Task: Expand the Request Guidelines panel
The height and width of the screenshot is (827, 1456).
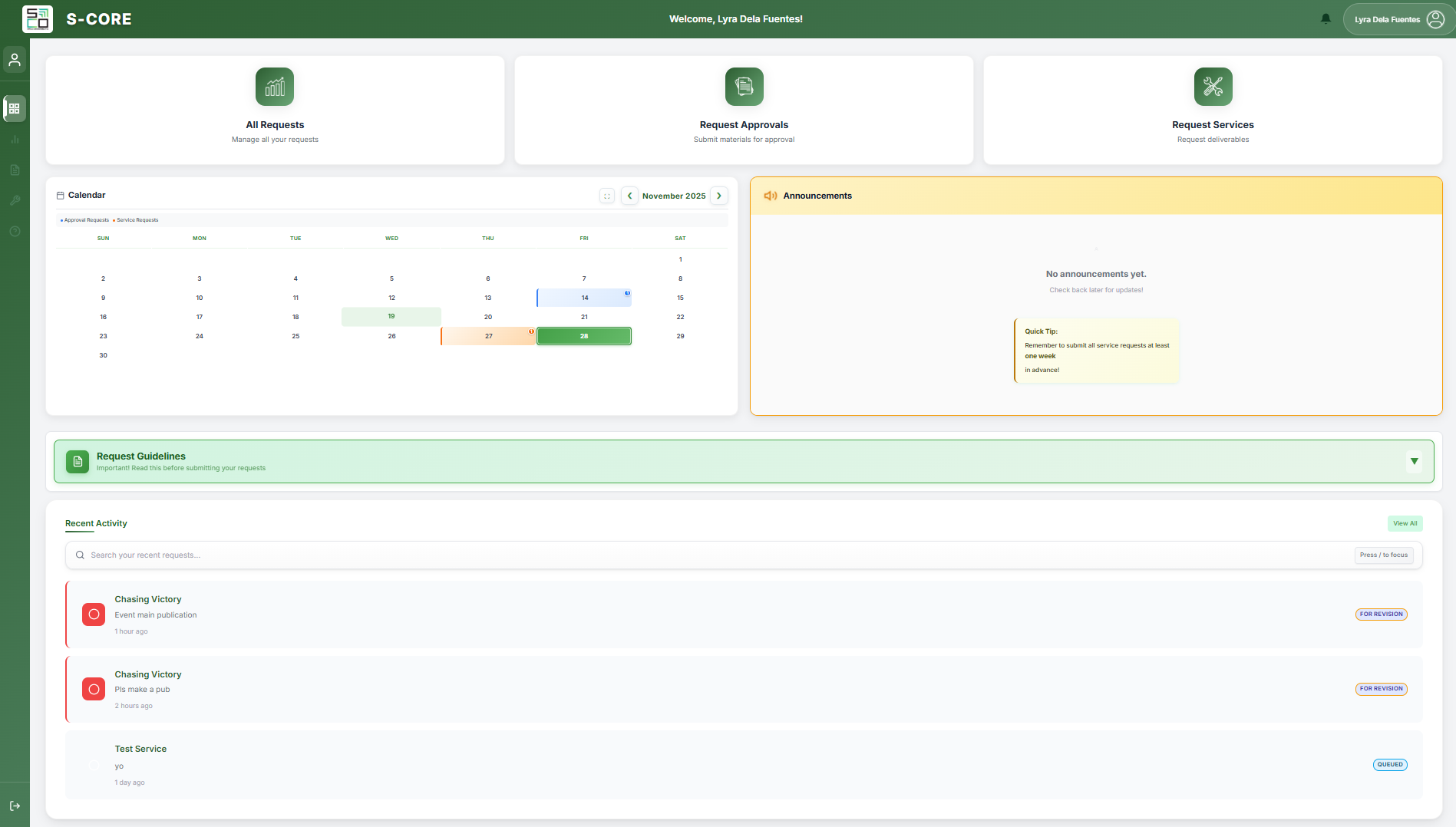Action: click(x=1415, y=461)
